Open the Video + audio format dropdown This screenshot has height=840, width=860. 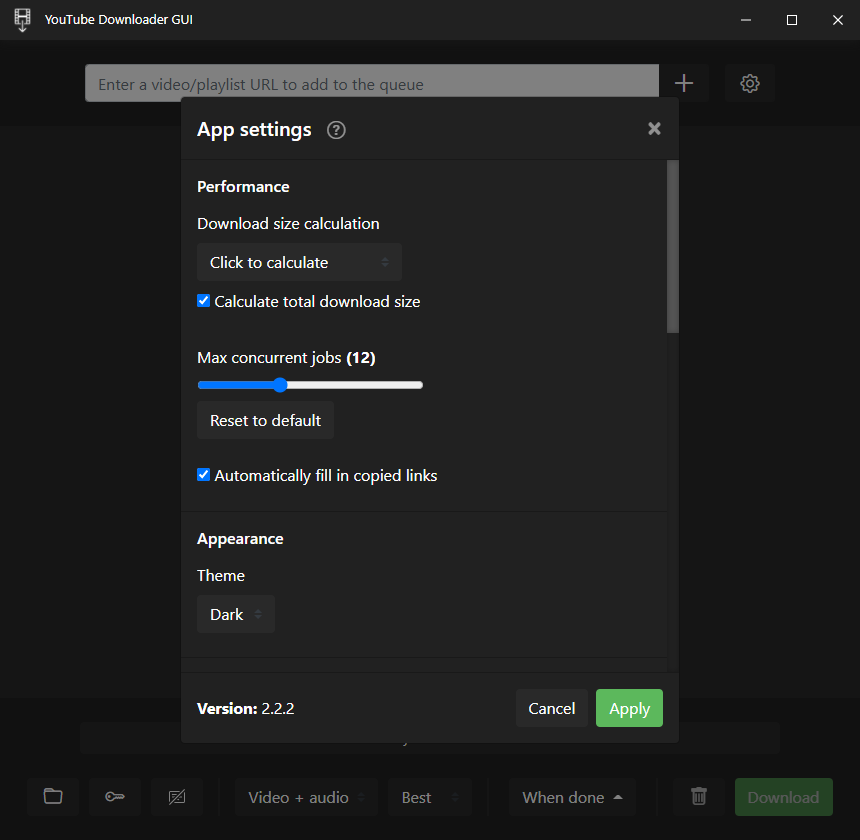pos(306,797)
